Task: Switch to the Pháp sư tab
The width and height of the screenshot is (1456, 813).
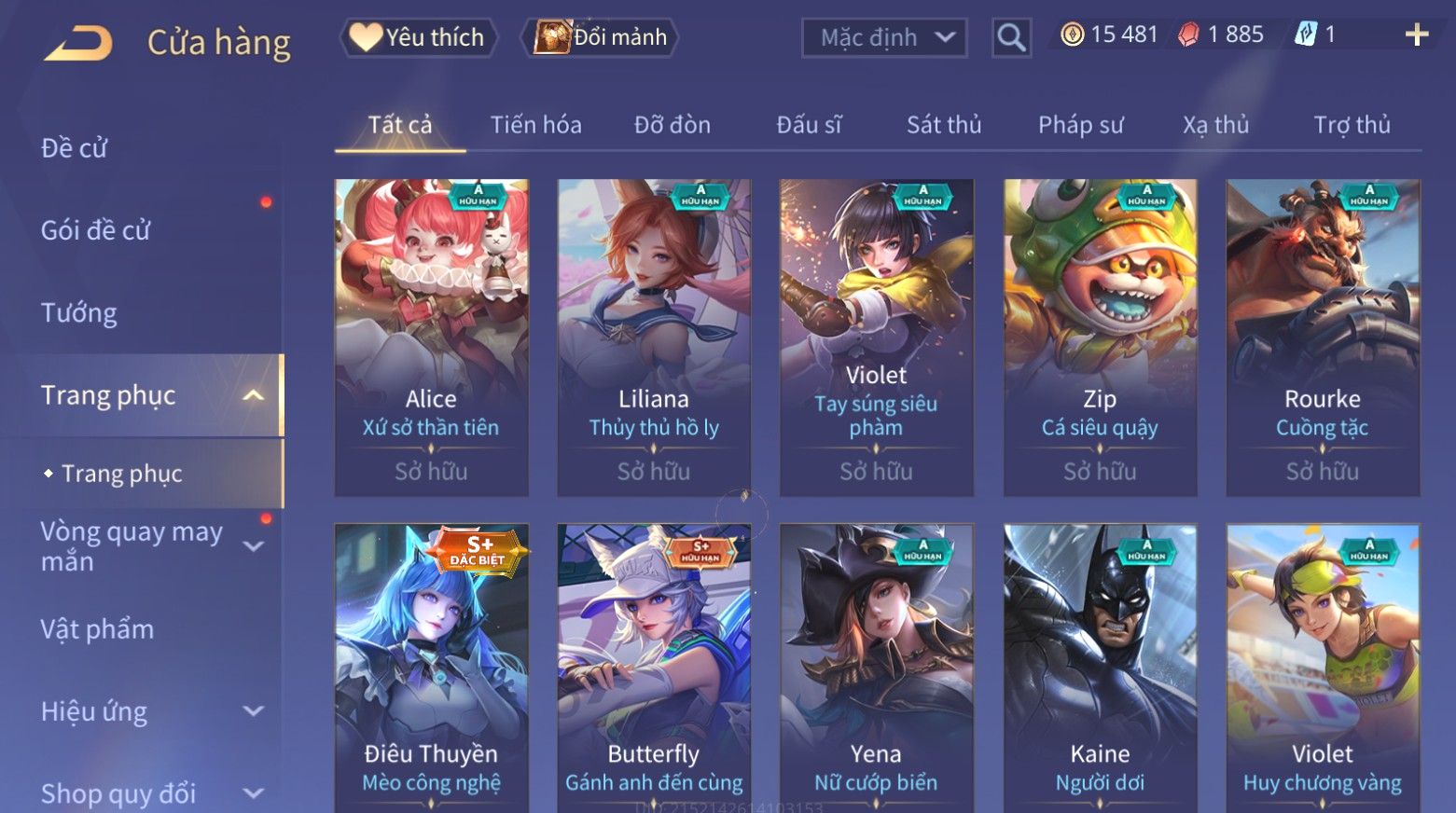Action: [x=1081, y=125]
